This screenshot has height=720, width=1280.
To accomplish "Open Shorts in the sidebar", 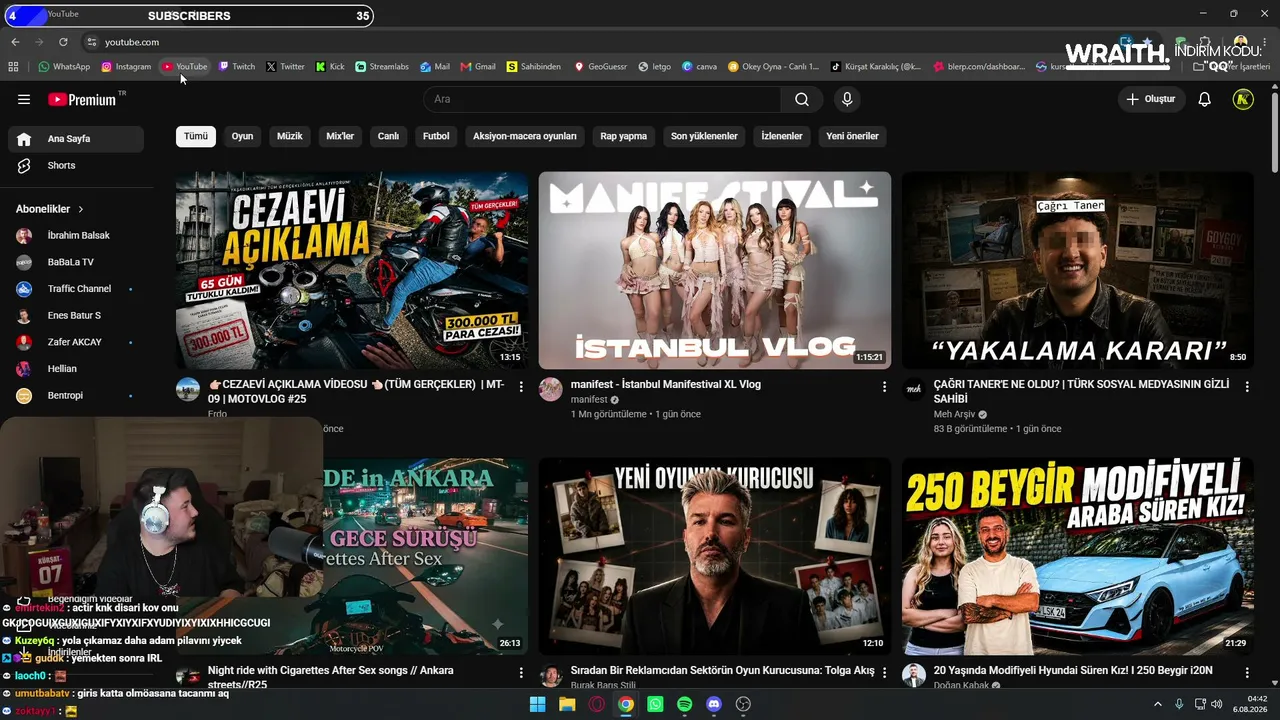I will pyautogui.click(x=76, y=166).
